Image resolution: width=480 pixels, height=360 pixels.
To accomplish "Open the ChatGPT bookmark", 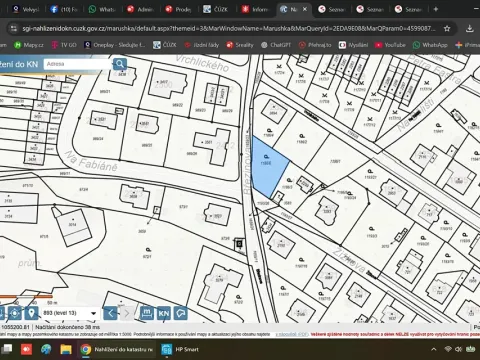I will 276,45.
